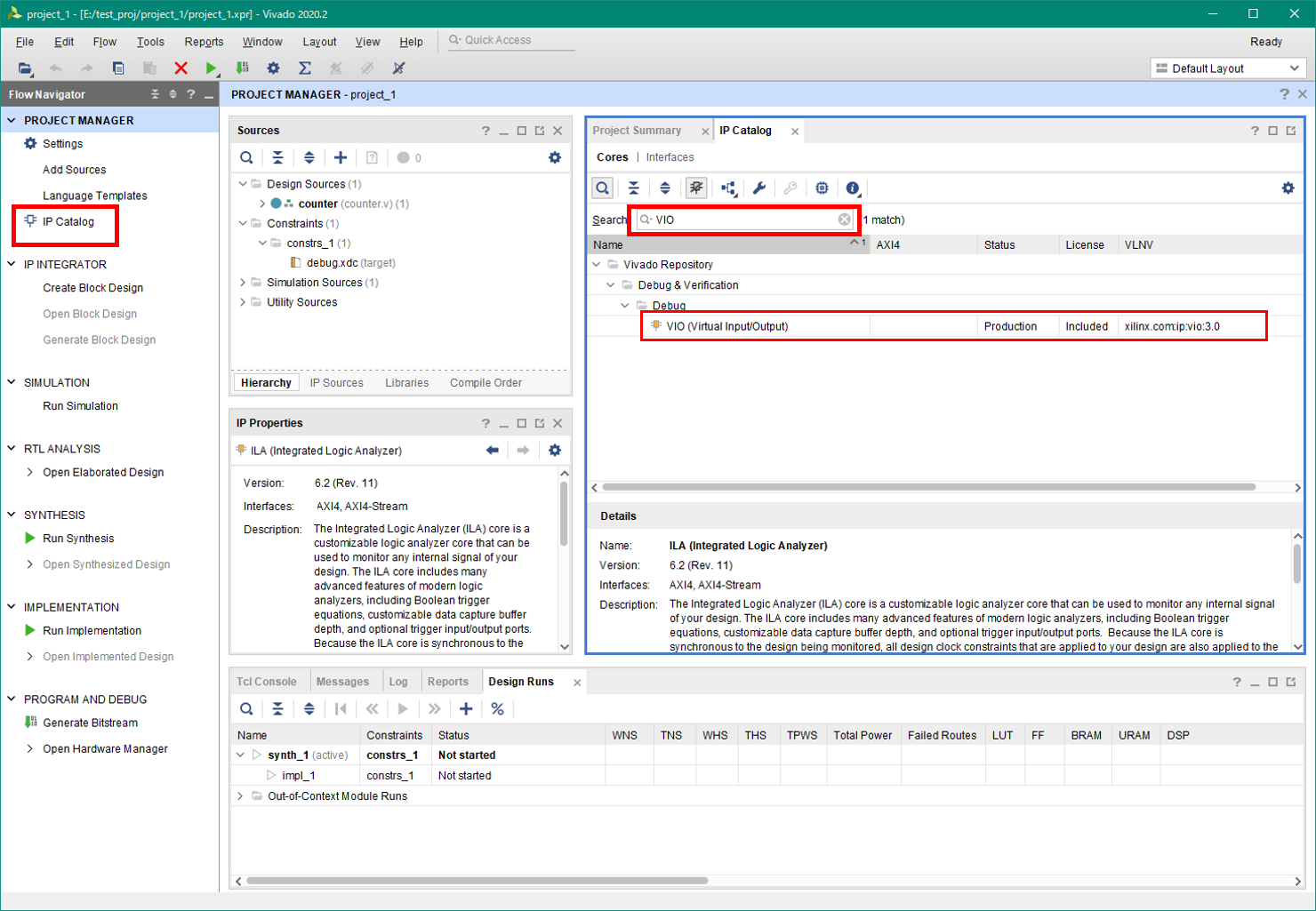Expand Open Hardware Manager
The width and height of the screenshot is (1316, 911).
(30, 748)
